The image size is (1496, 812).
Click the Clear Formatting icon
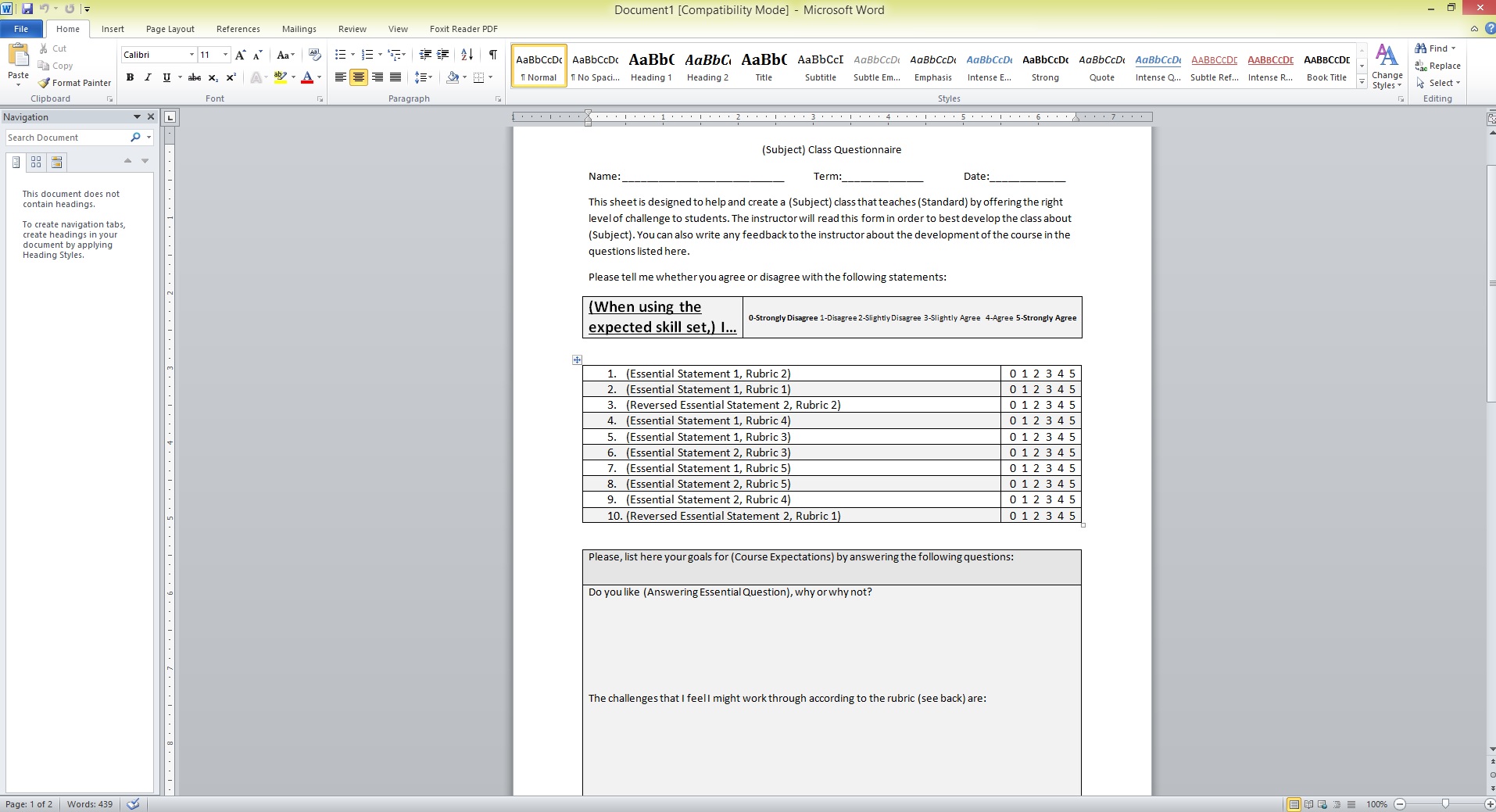pos(314,55)
